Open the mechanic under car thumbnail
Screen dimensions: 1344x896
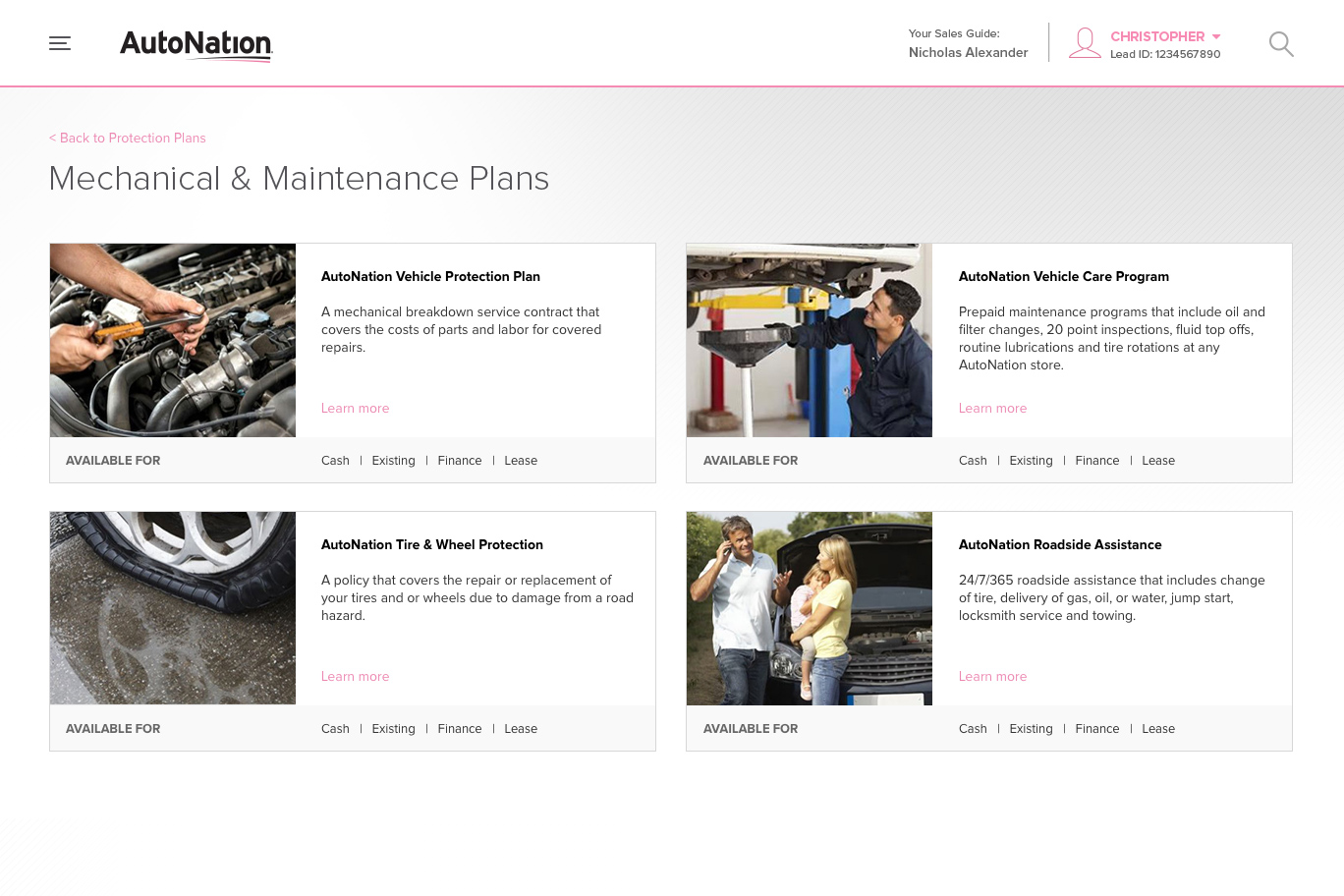pyautogui.click(x=810, y=340)
